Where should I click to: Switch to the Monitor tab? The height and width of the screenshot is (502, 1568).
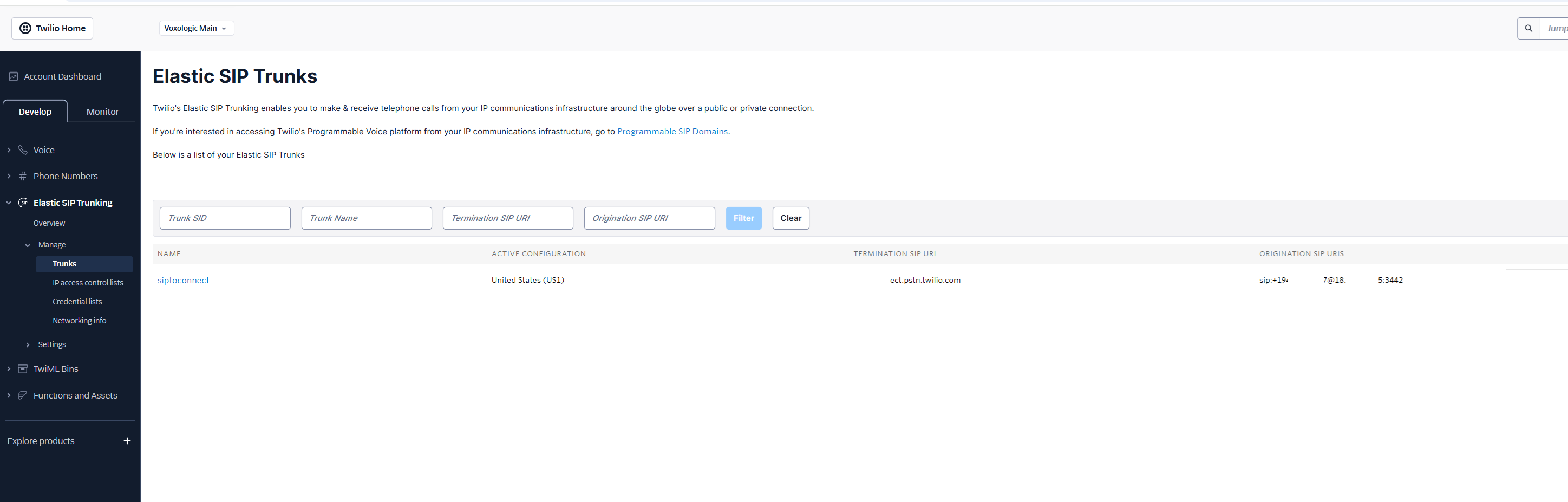[x=102, y=112]
